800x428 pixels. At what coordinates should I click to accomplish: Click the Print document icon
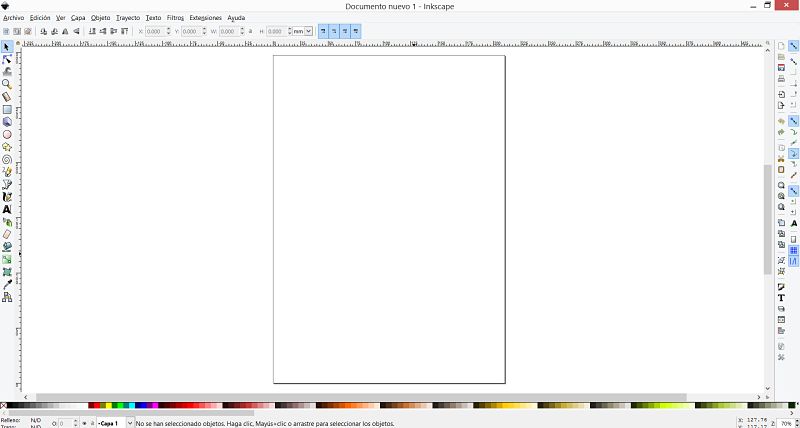point(781,79)
